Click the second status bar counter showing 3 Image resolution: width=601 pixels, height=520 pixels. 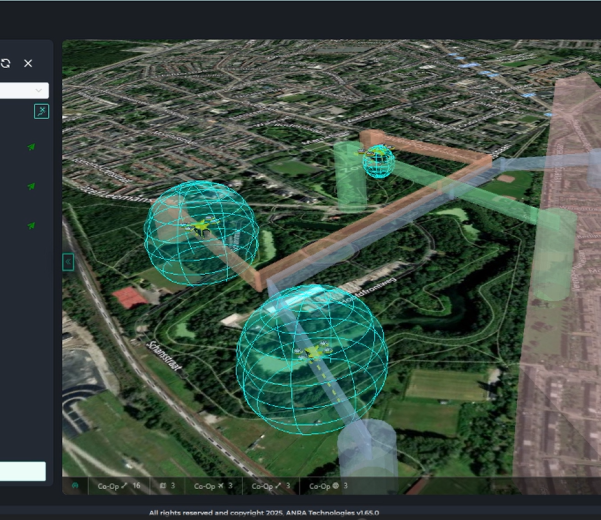[167, 486]
